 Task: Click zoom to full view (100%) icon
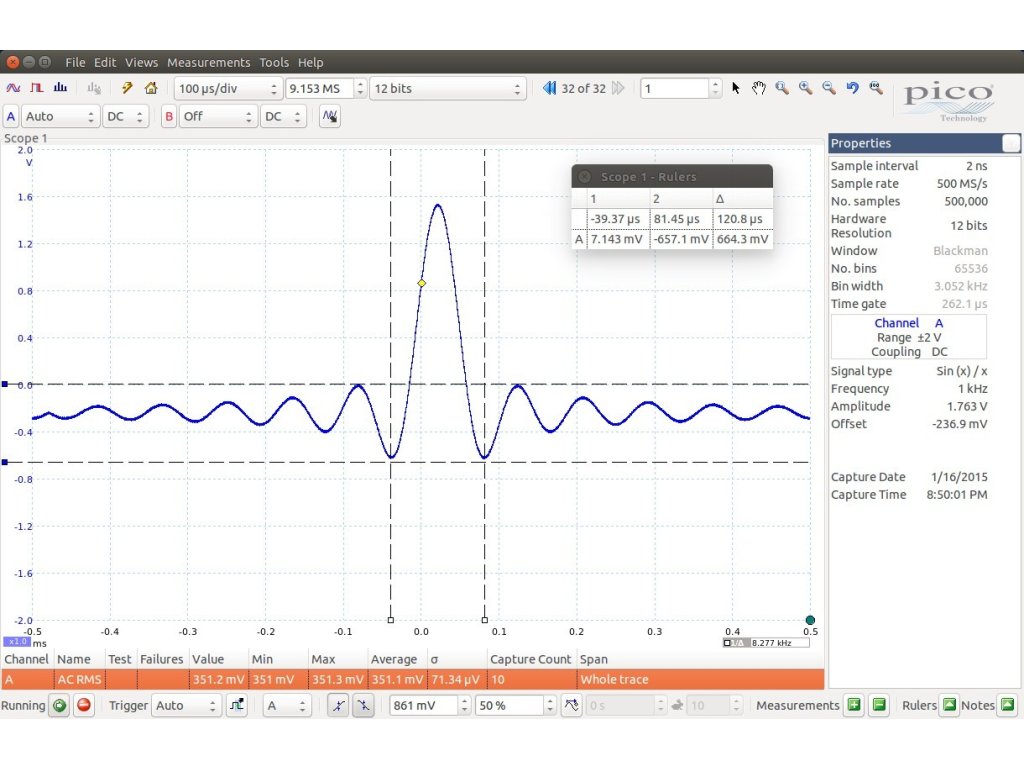[x=876, y=88]
